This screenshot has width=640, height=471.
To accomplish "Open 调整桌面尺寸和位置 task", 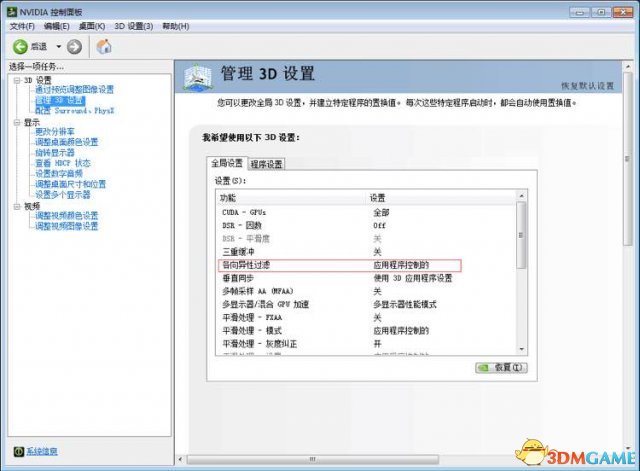I will click(71, 184).
